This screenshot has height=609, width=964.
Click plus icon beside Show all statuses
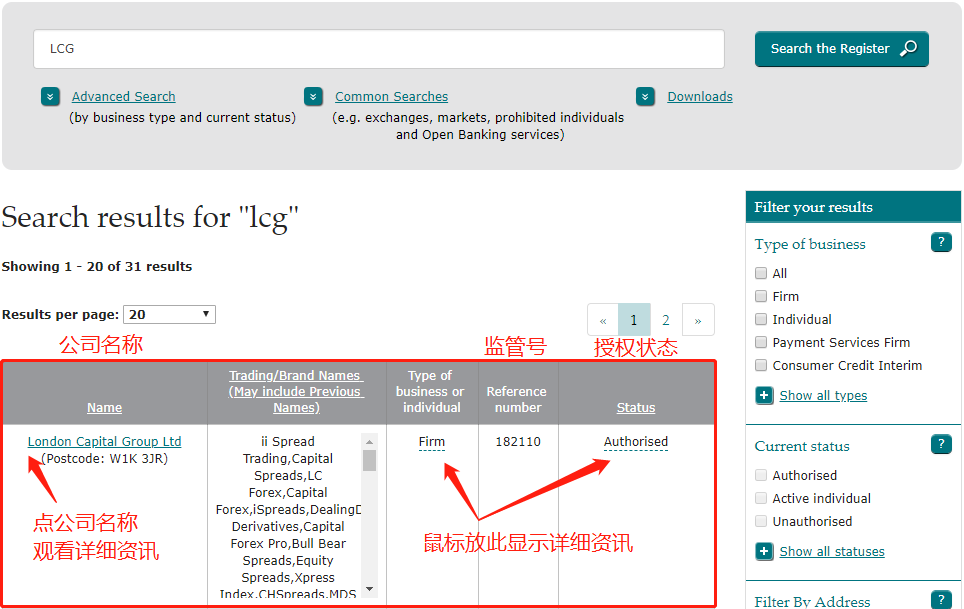coord(765,551)
